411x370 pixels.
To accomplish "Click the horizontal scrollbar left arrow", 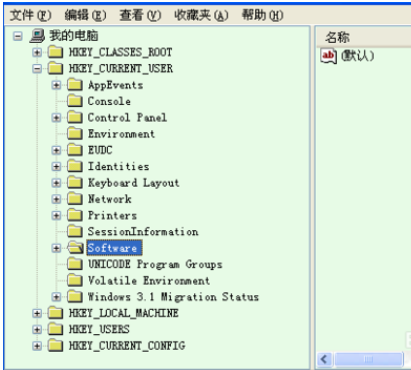I will (325, 359).
